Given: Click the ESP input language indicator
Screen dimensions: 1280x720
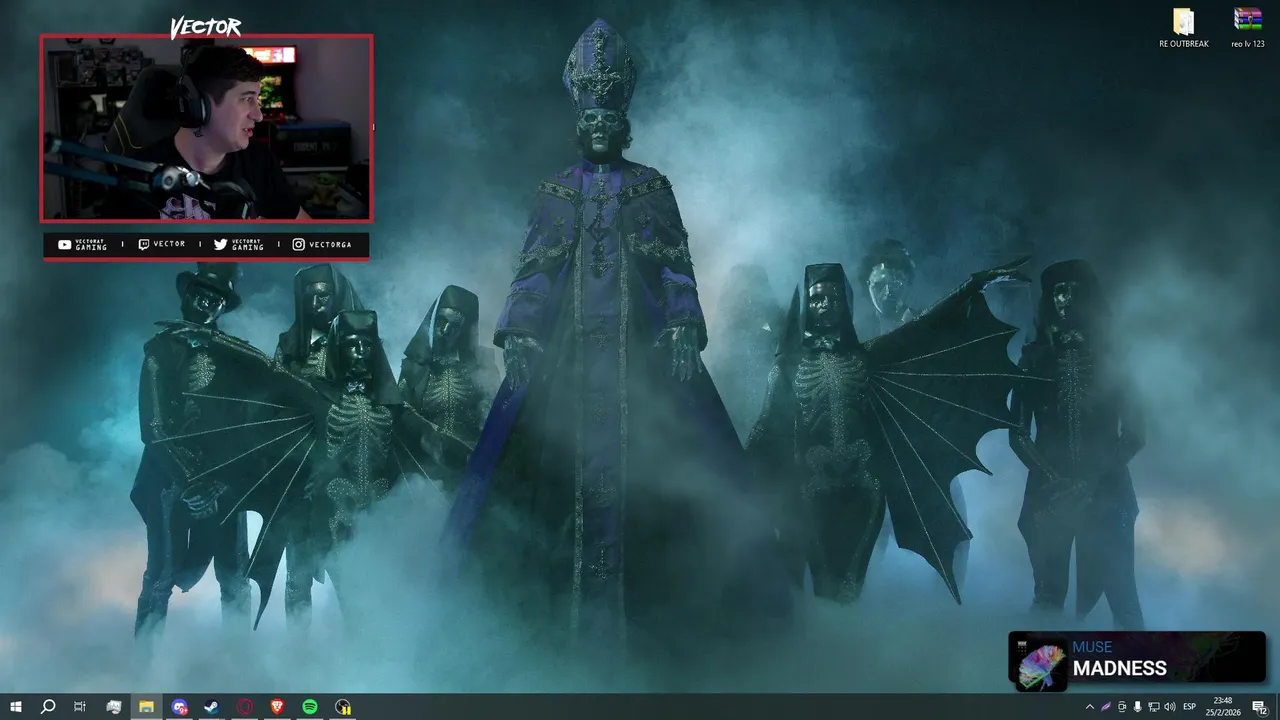Looking at the screenshot, I should point(1190,707).
